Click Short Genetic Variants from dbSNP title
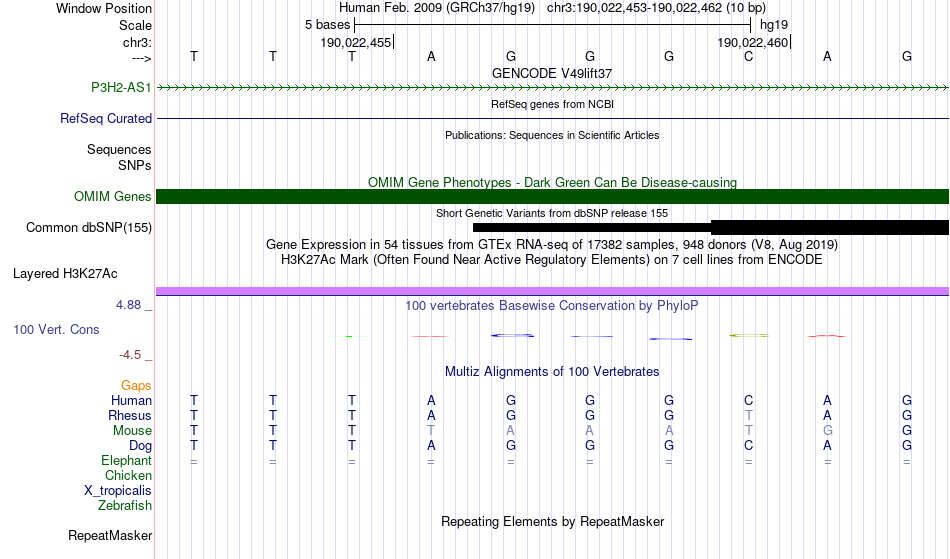This screenshot has height=559, width=950. (x=552, y=213)
